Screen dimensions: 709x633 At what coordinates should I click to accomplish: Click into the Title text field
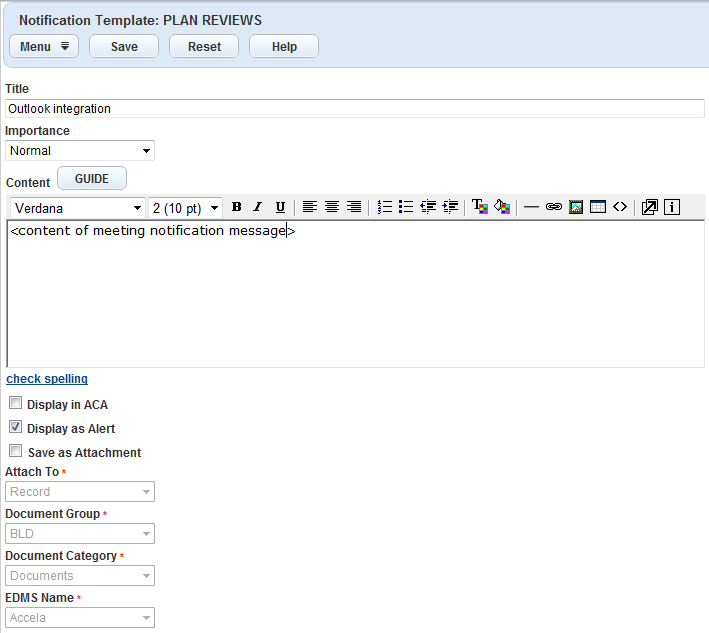[355, 108]
